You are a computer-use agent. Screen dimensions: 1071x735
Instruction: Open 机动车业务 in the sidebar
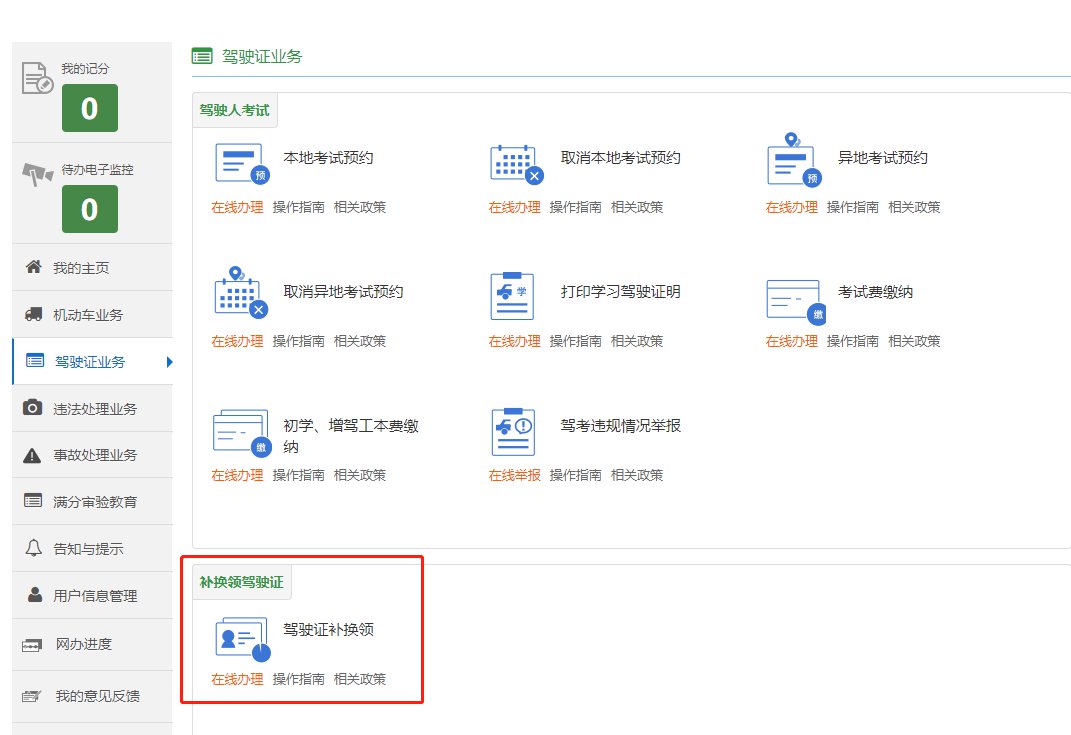[x=87, y=315]
